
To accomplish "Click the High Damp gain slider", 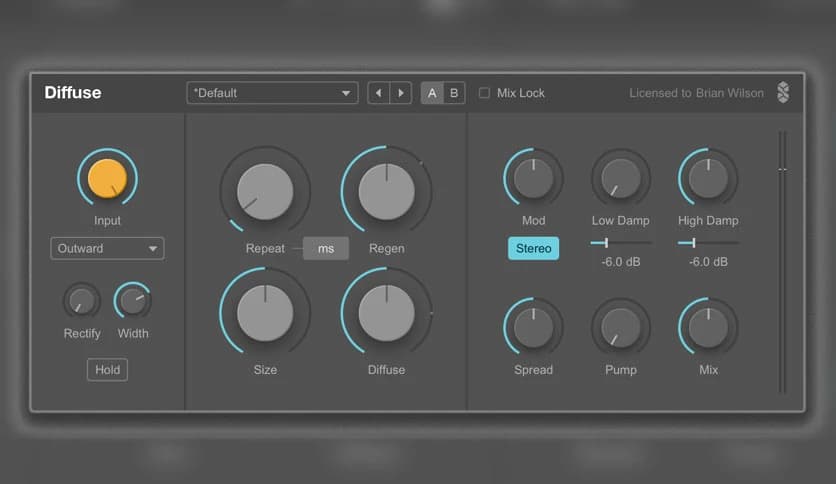I will tap(708, 243).
